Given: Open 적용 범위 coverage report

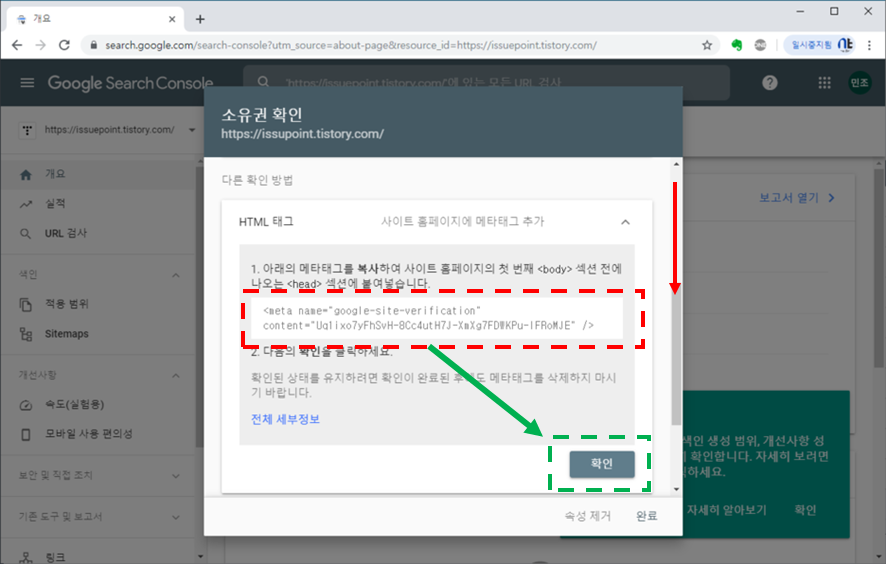Looking at the screenshot, I should [98, 304].
